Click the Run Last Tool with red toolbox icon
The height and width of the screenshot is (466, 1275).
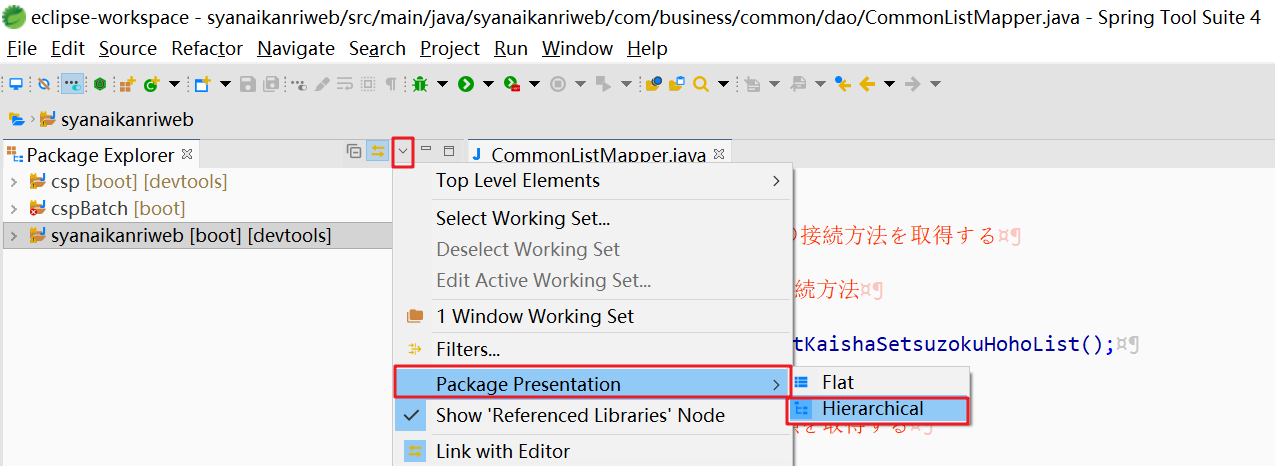point(512,84)
